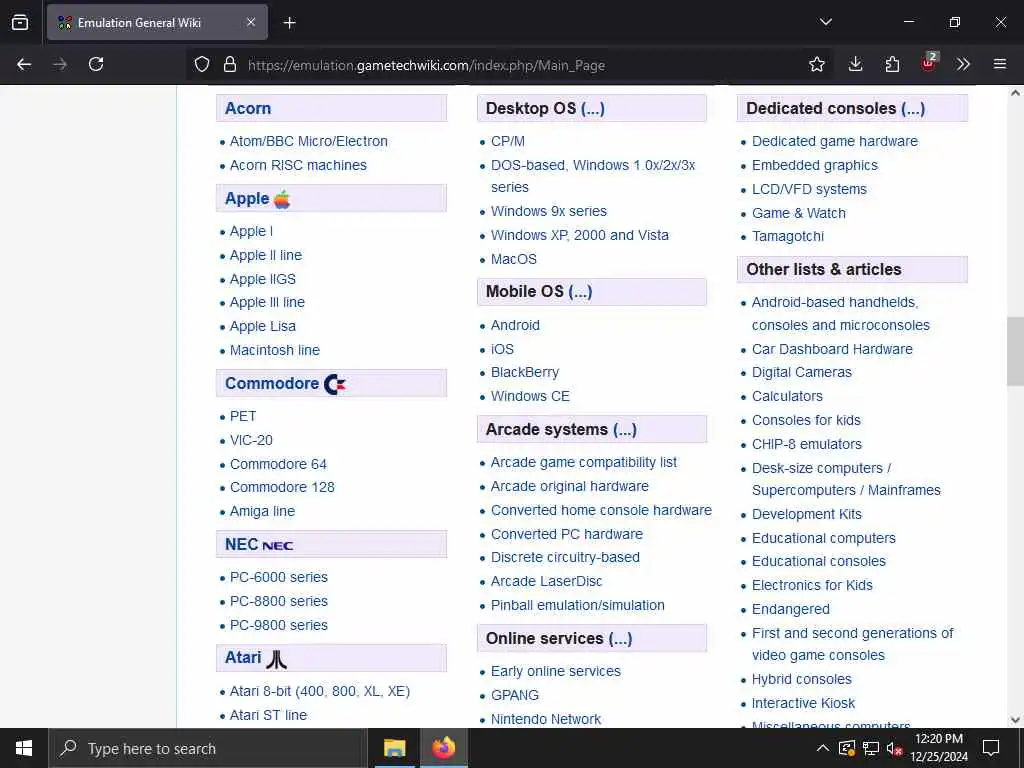Close the Emulation General Wiki tab
This screenshot has width=1024, height=768.
click(x=251, y=22)
